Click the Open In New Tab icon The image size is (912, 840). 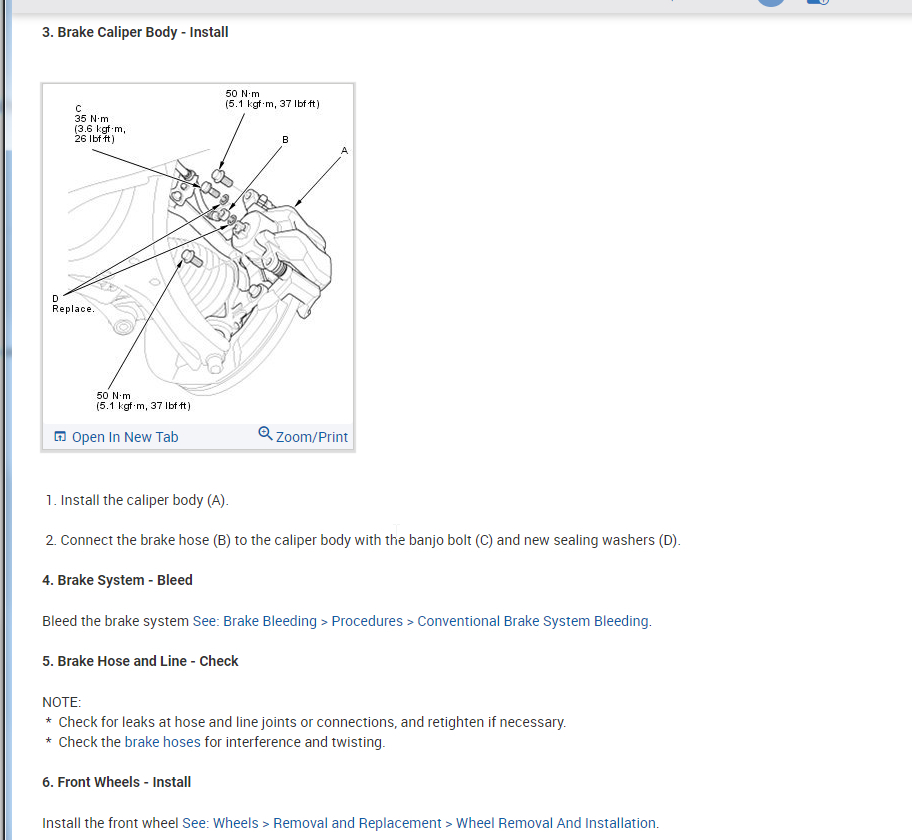(x=60, y=436)
